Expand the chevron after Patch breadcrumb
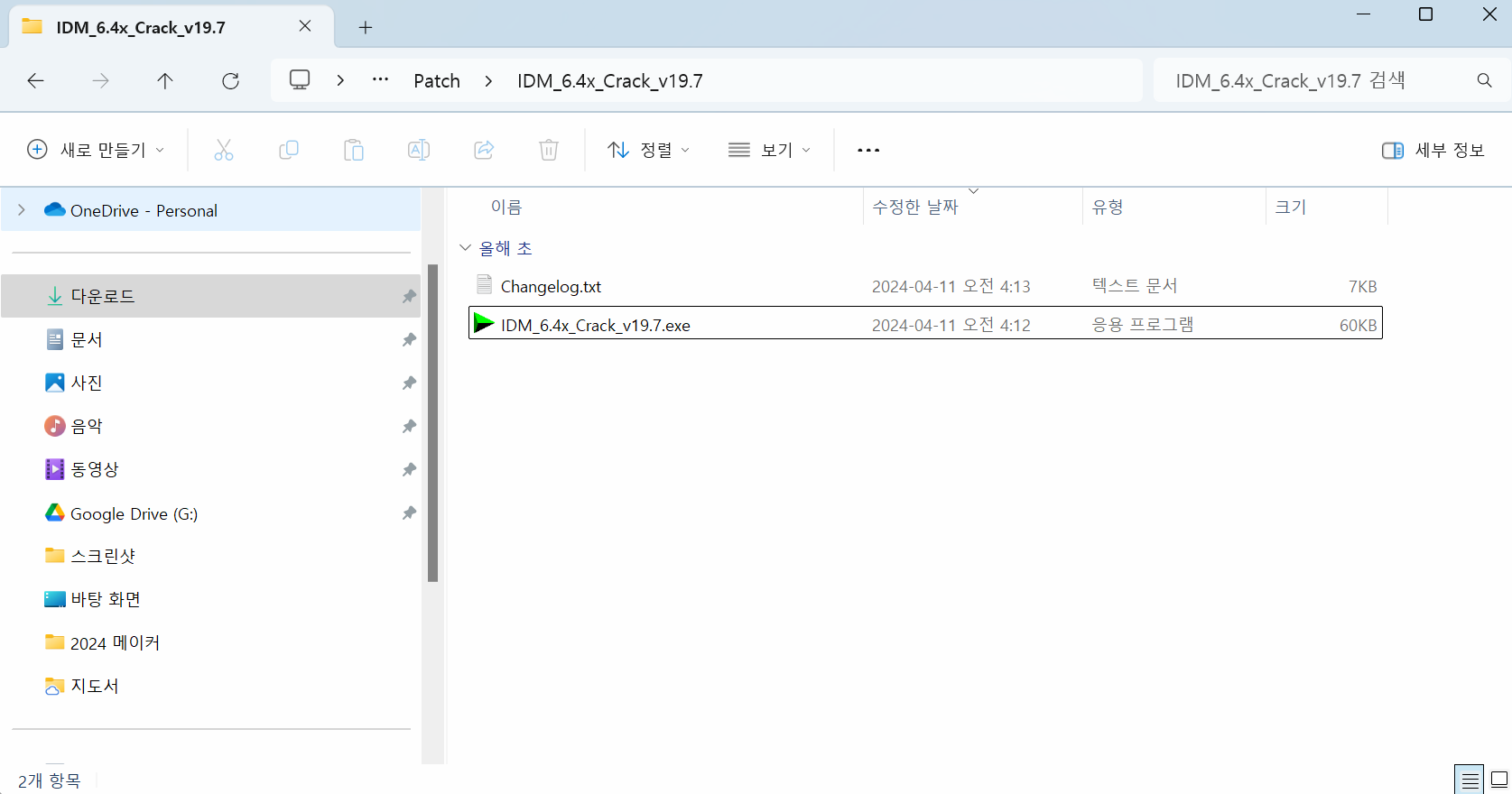Screen dimensions: 1512x794 click(x=488, y=81)
